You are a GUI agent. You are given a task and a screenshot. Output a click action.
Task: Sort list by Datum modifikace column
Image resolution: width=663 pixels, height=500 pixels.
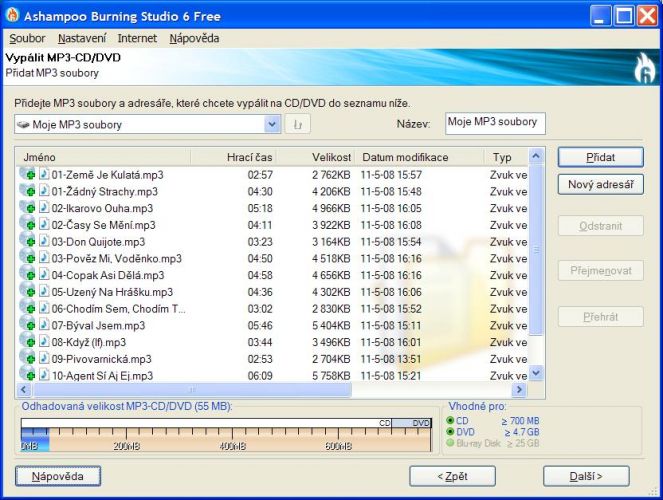click(419, 157)
